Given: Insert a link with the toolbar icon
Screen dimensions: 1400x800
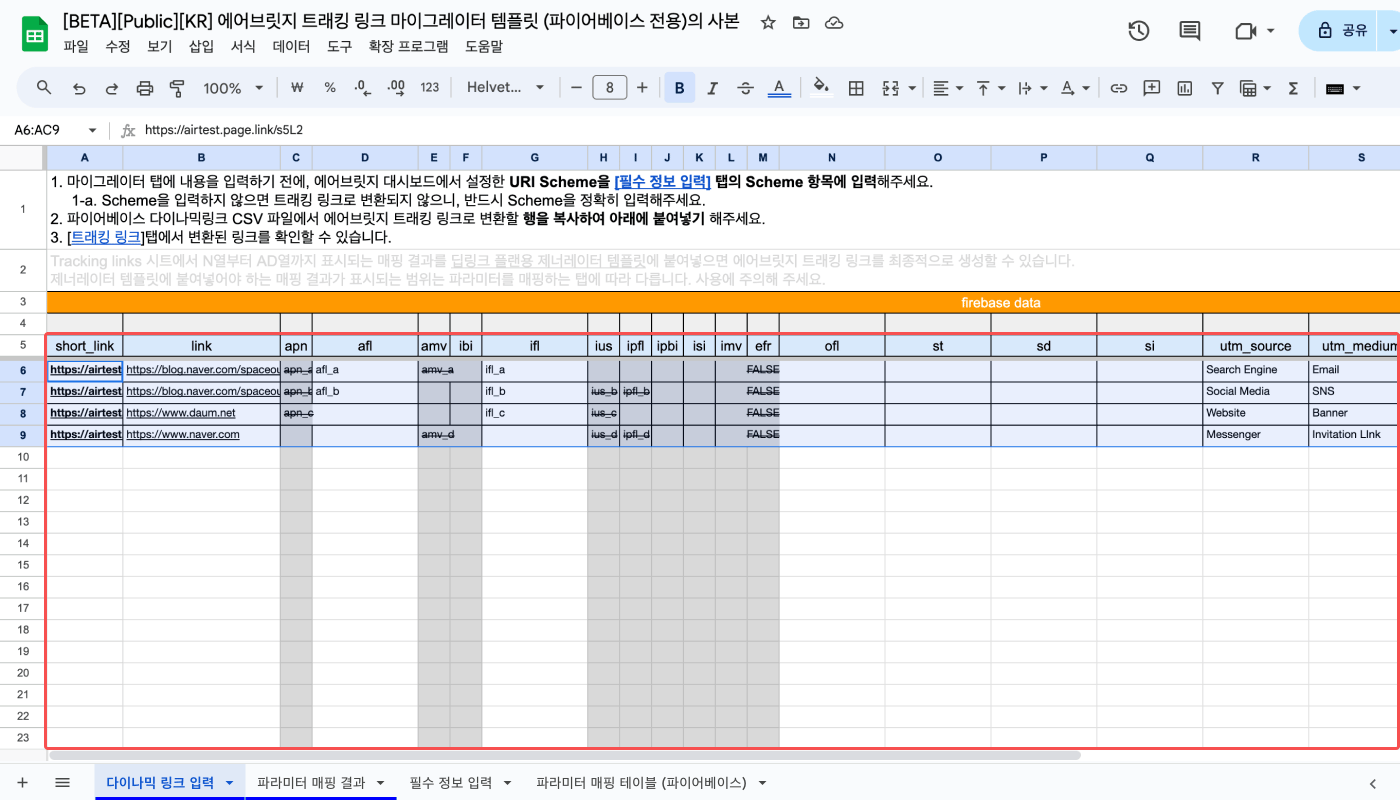Looking at the screenshot, I should click(1119, 88).
